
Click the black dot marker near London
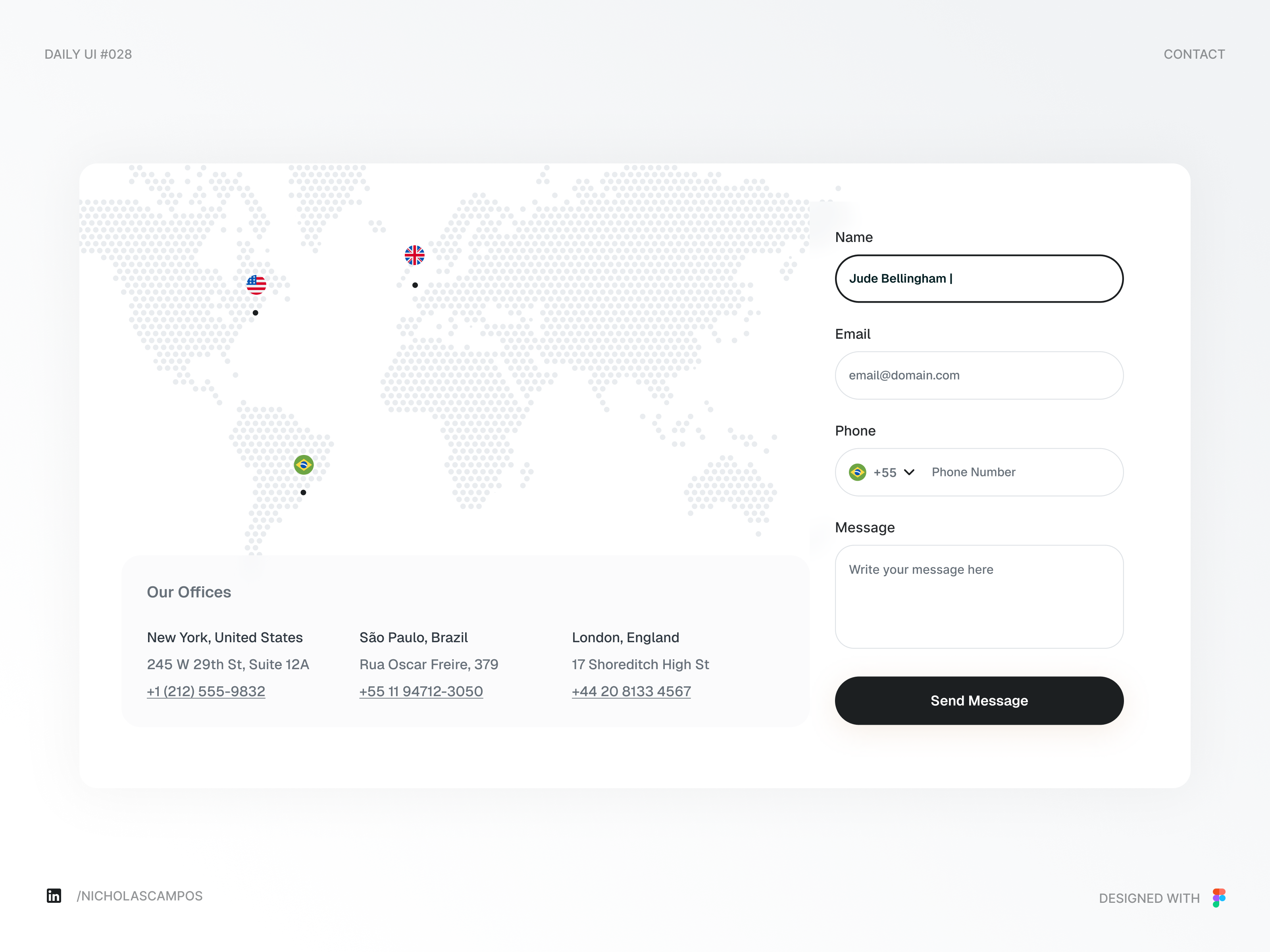pyautogui.click(x=415, y=285)
